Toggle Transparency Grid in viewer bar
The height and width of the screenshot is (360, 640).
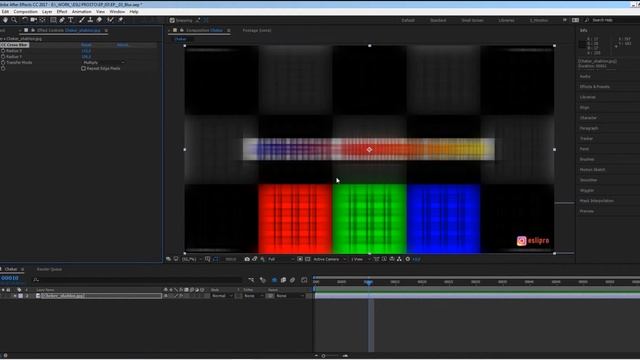tap(308, 259)
